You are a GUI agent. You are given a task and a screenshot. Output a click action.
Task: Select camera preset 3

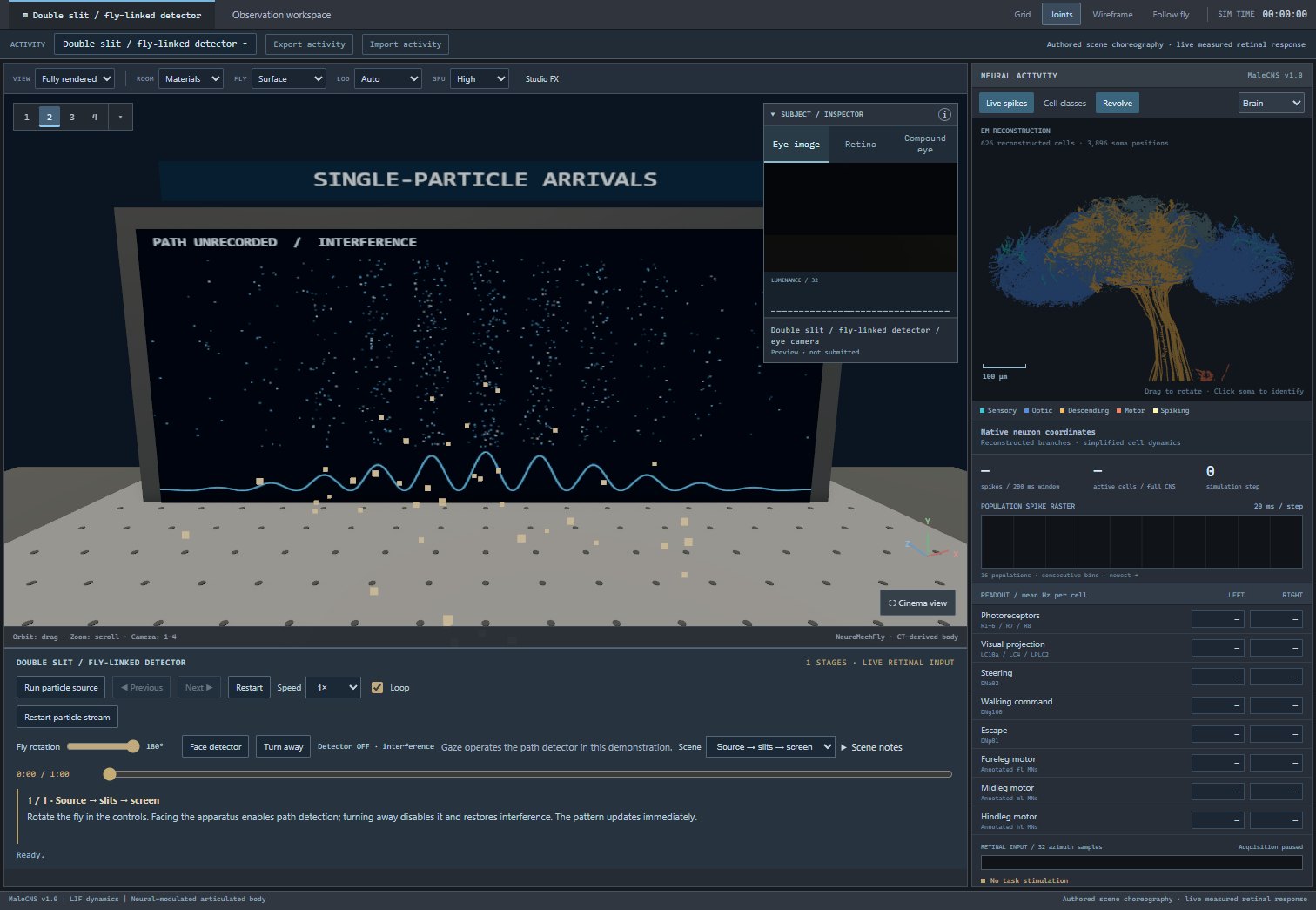(x=72, y=117)
